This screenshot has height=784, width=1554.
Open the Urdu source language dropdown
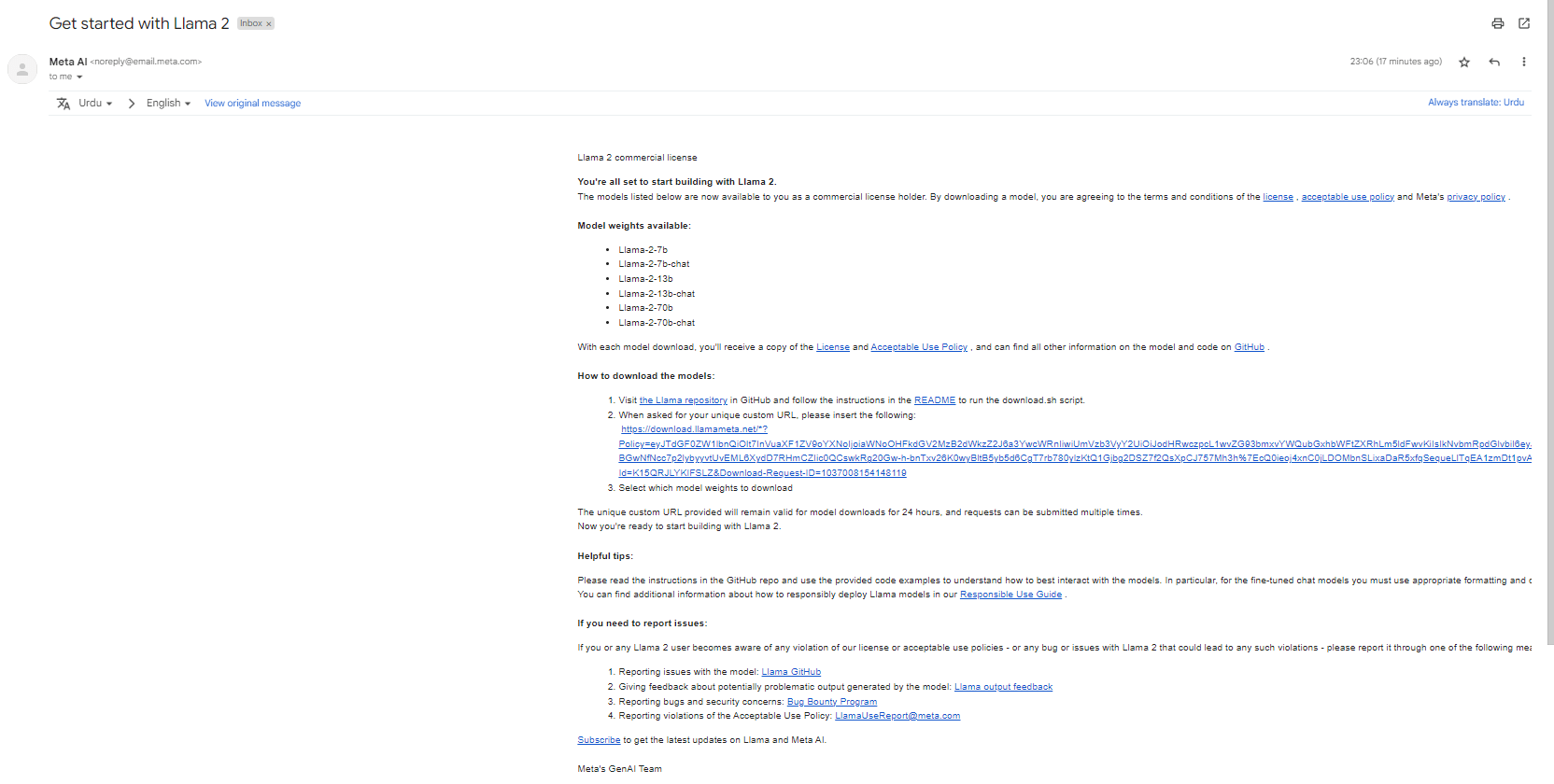[x=95, y=104]
